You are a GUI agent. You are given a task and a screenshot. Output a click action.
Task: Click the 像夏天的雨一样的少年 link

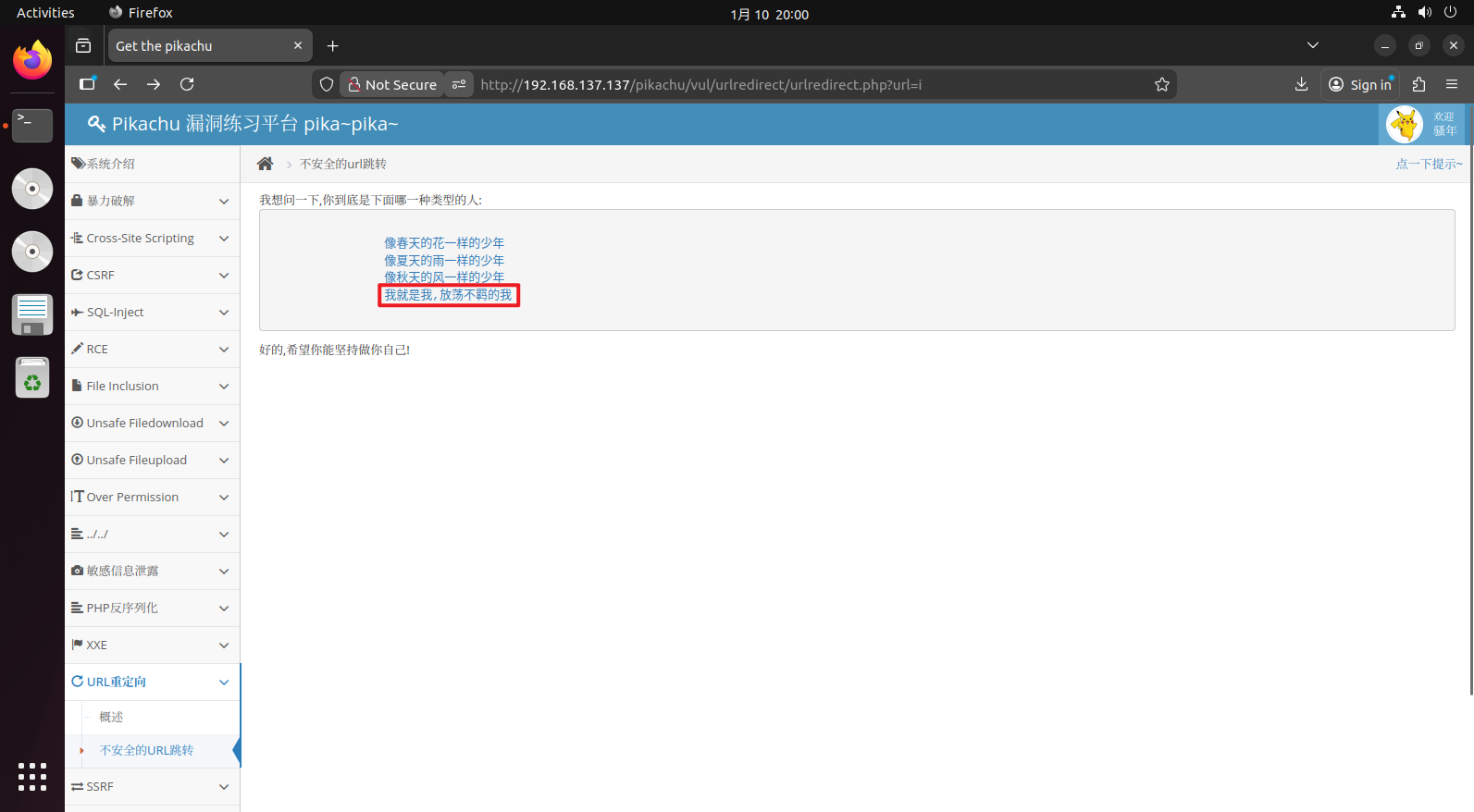click(444, 261)
